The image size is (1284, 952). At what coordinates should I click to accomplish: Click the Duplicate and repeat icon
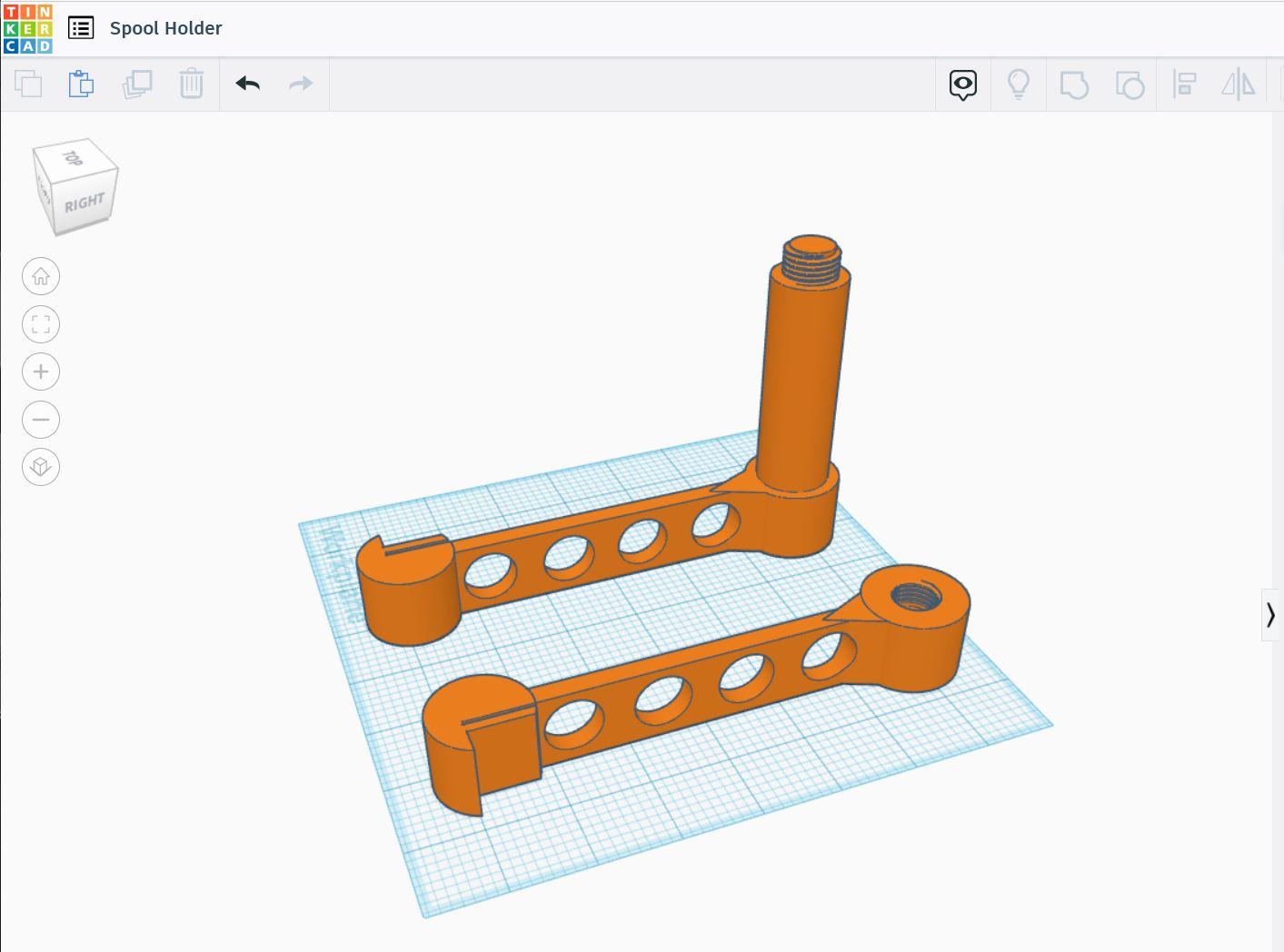pyautogui.click(x=137, y=84)
